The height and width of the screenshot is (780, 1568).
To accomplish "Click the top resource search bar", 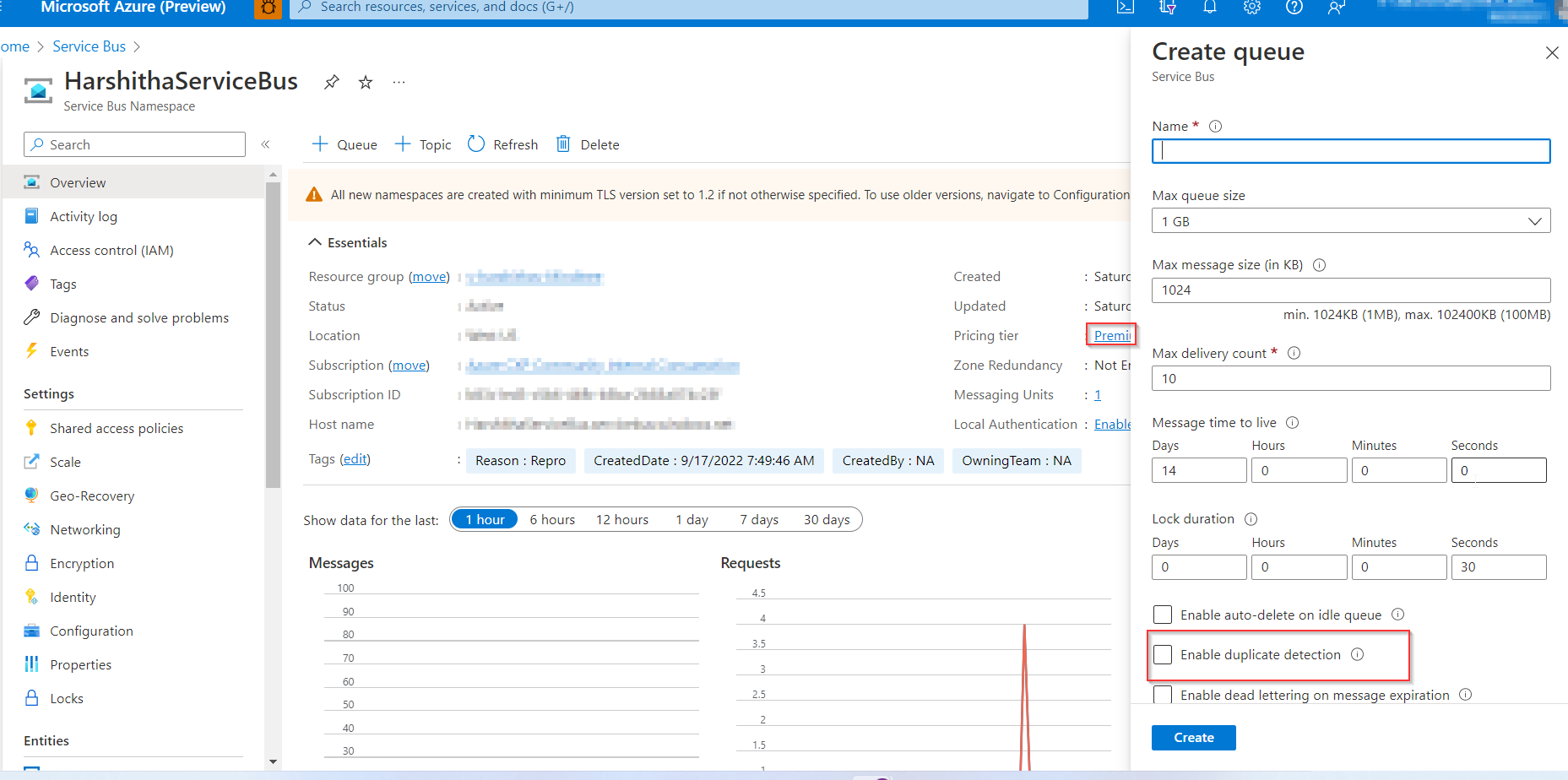I will (x=688, y=8).
